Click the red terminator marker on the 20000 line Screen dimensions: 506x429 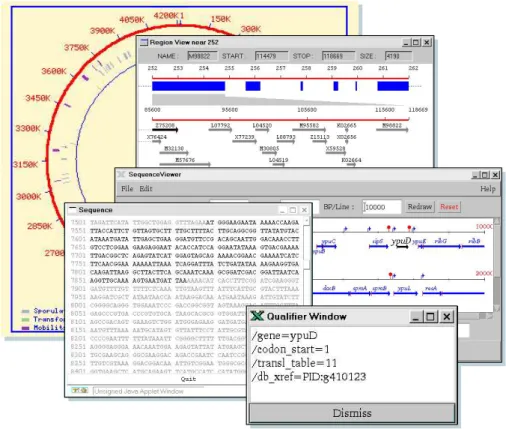coord(391,275)
